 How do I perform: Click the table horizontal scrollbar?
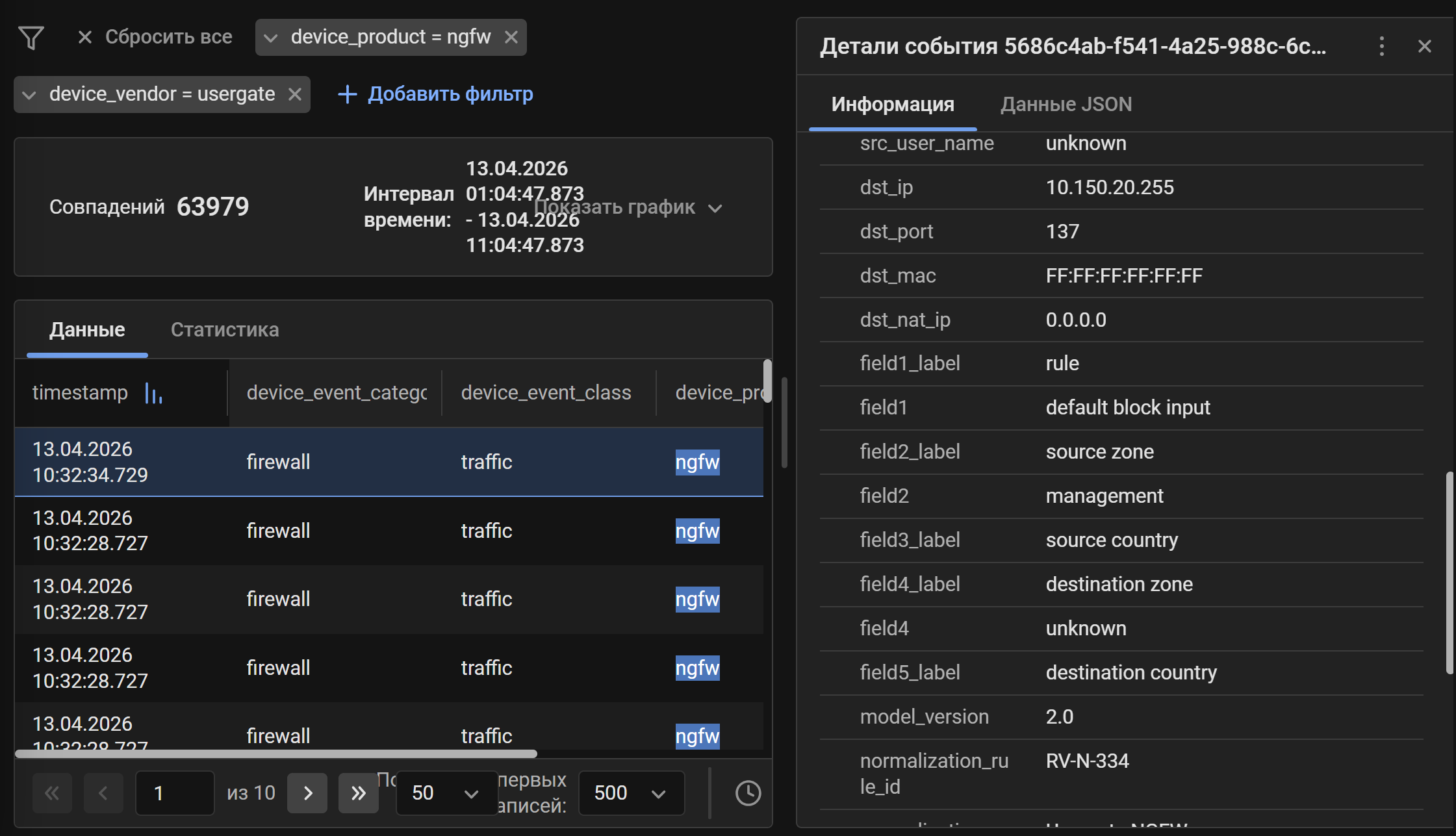(x=276, y=754)
